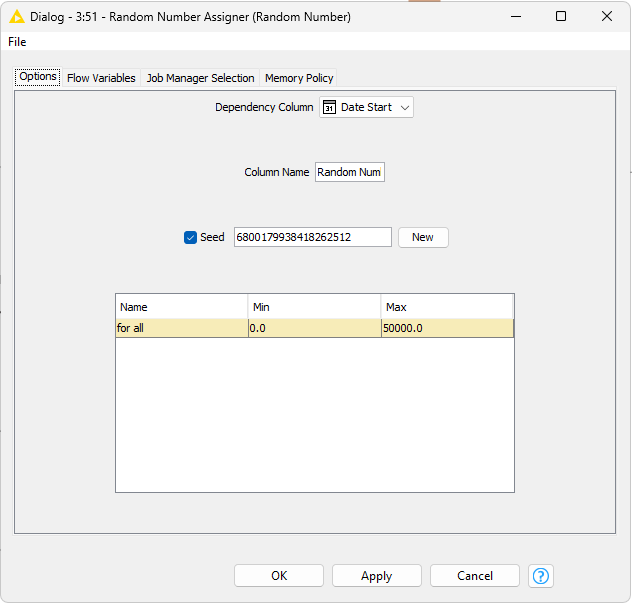The width and height of the screenshot is (632, 603).
Task: Expand the Dependency Column dropdown arrow
Action: [405, 107]
